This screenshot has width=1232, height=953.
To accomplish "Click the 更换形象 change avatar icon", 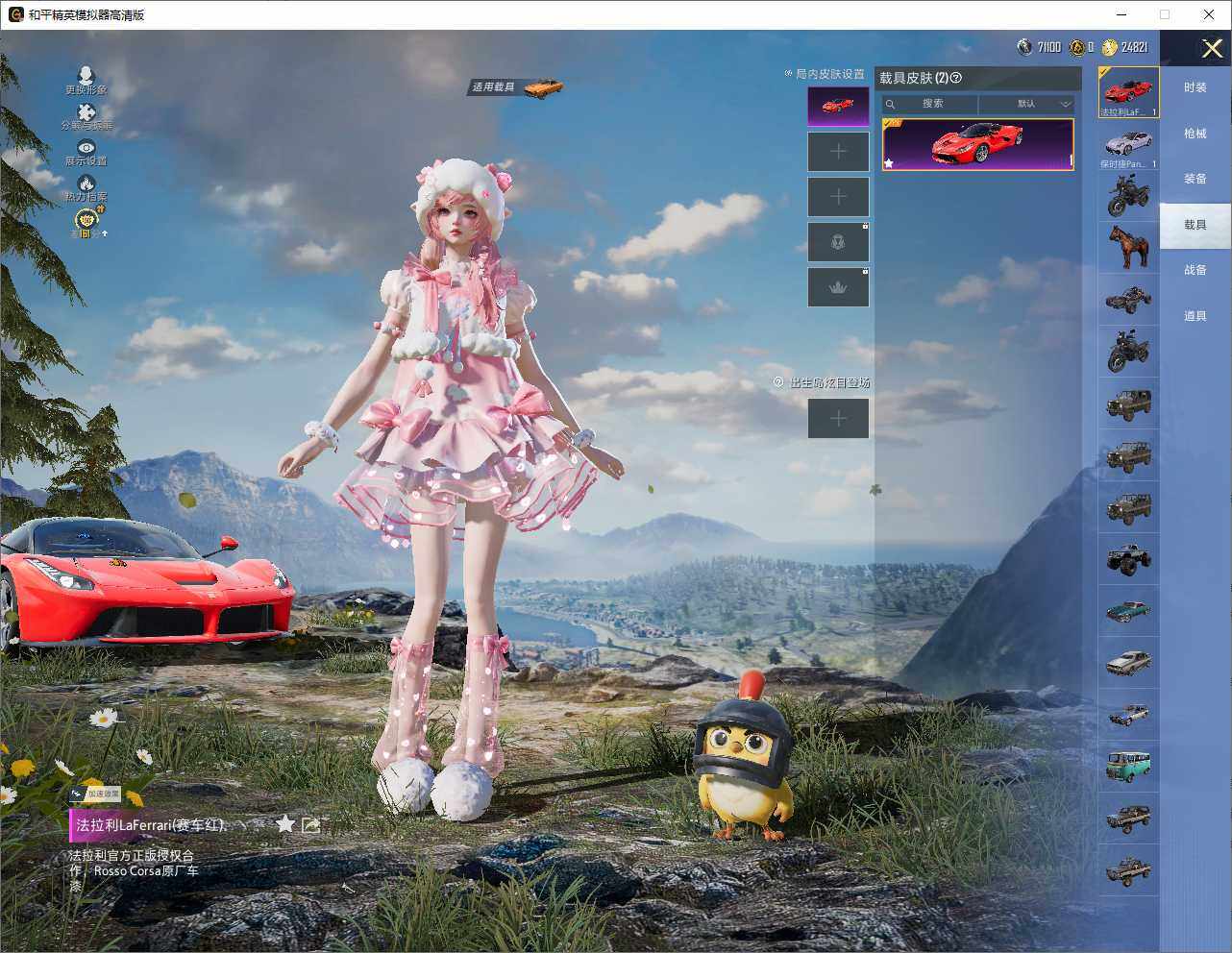I will [86, 77].
